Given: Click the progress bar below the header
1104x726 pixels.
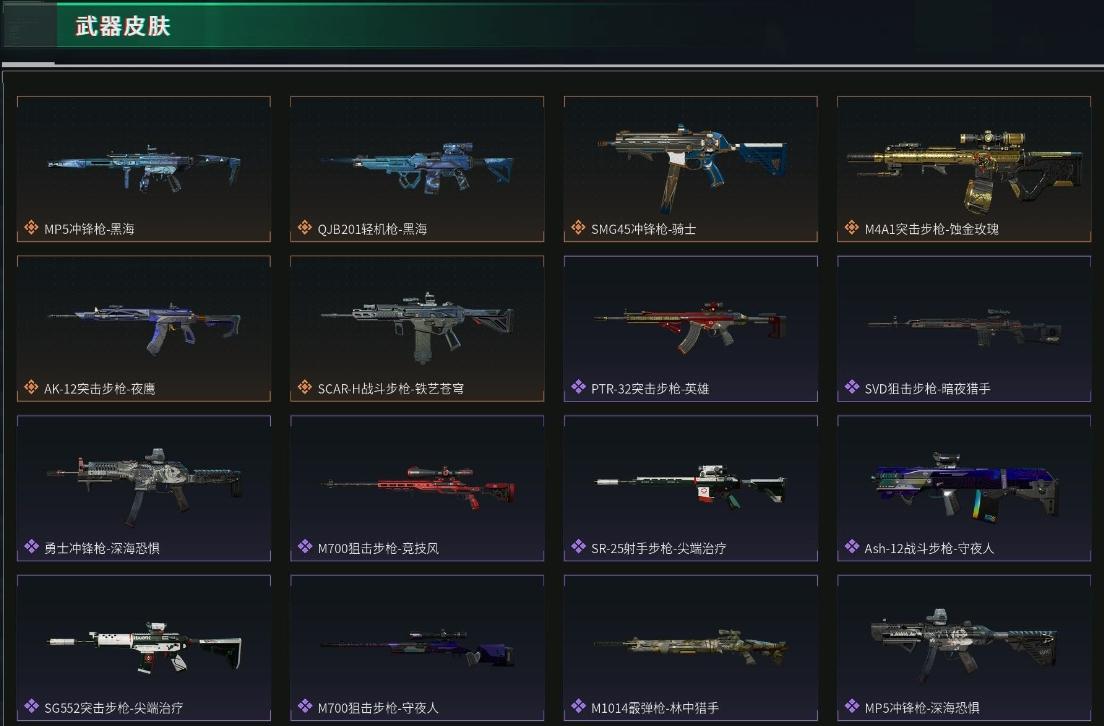Looking at the screenshot, I should click(x=552, y=65).
